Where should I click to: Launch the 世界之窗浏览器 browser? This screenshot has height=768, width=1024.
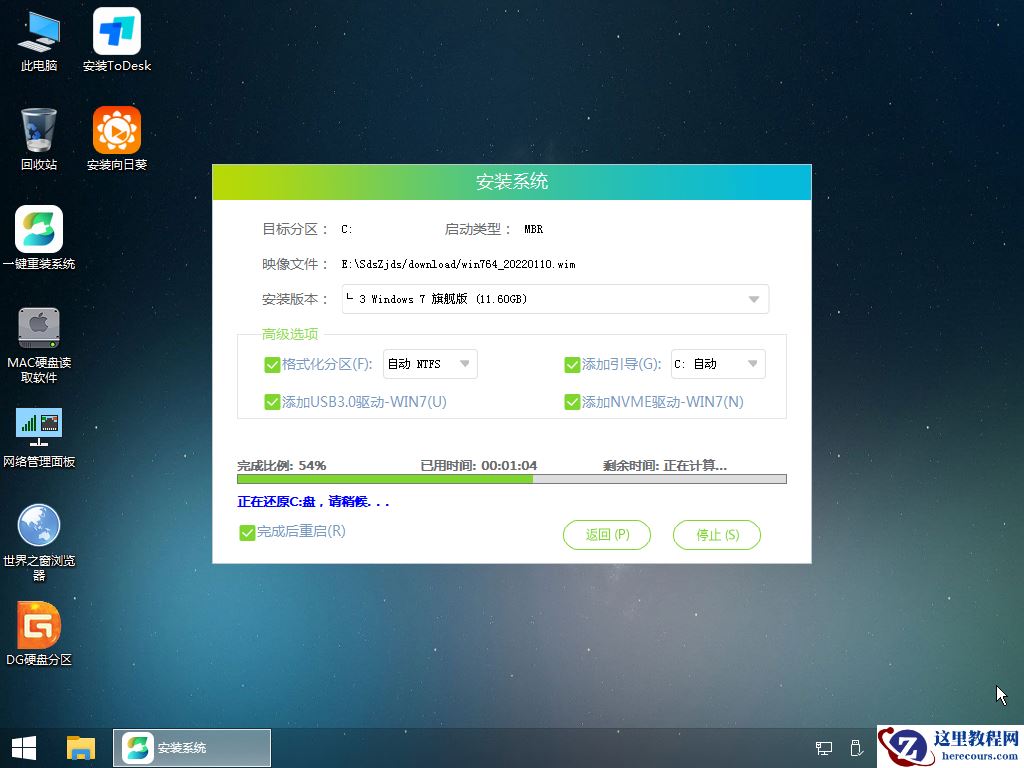tap(38, 533)
